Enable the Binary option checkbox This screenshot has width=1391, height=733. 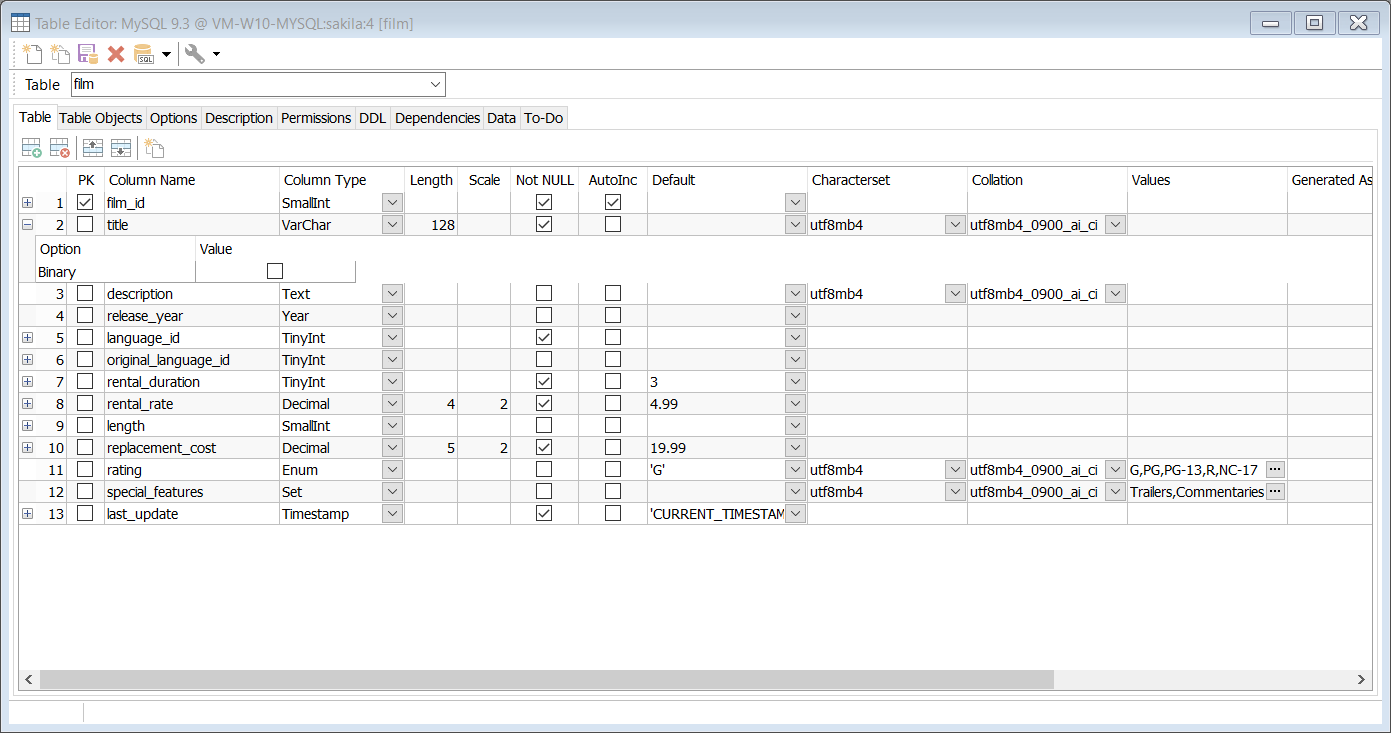[275, 271]
